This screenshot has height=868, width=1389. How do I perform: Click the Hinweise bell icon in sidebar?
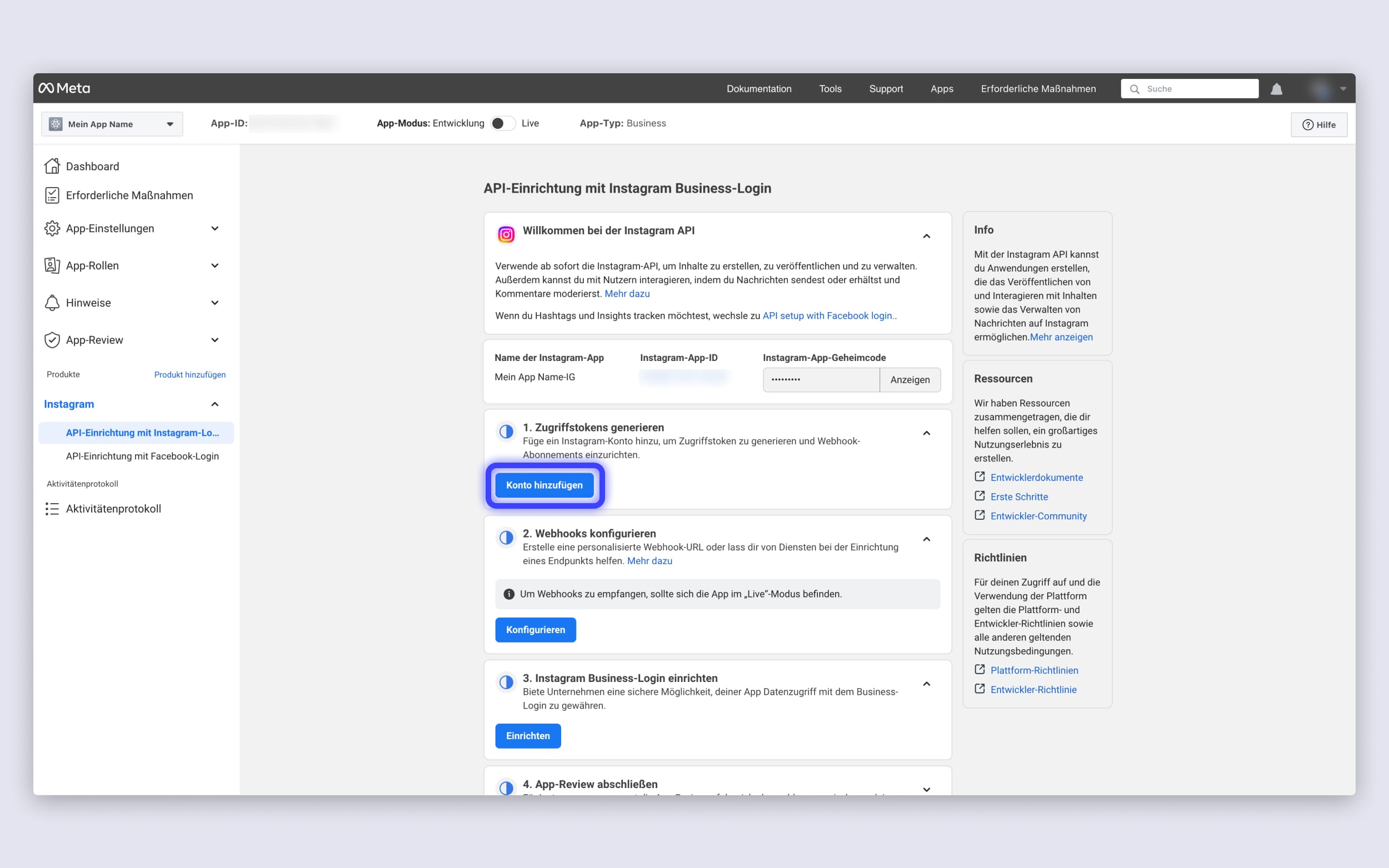[52, 303]
